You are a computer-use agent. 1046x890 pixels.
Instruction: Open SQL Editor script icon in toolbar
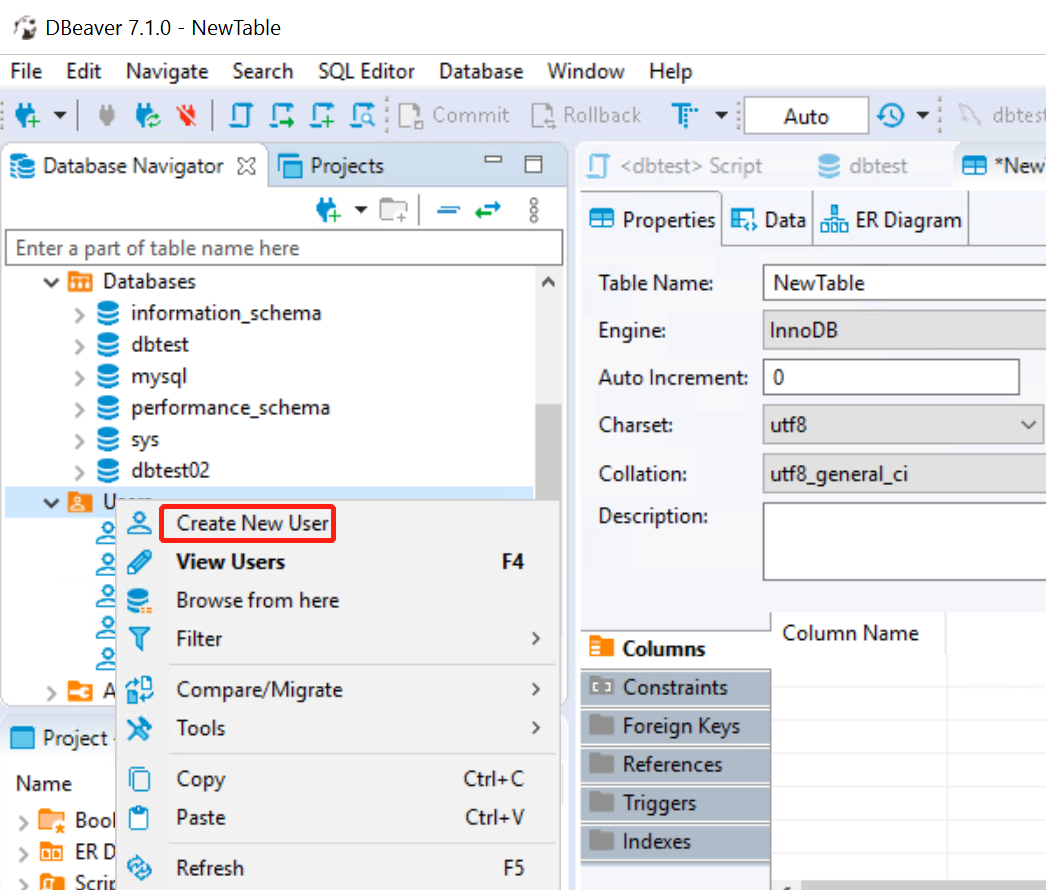tap(241, 116)
